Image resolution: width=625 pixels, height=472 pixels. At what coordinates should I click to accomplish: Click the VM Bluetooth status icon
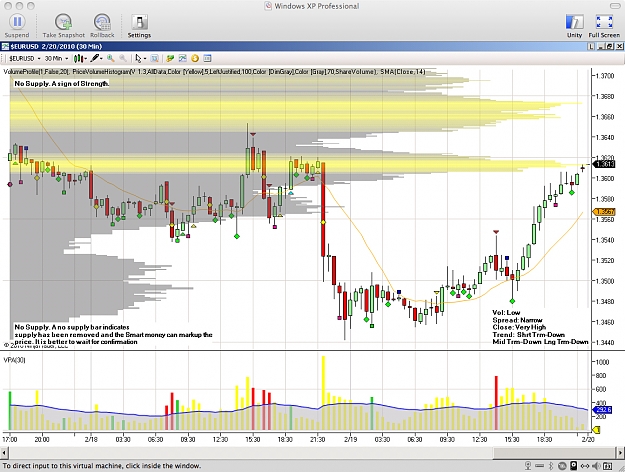coord(551,466)
